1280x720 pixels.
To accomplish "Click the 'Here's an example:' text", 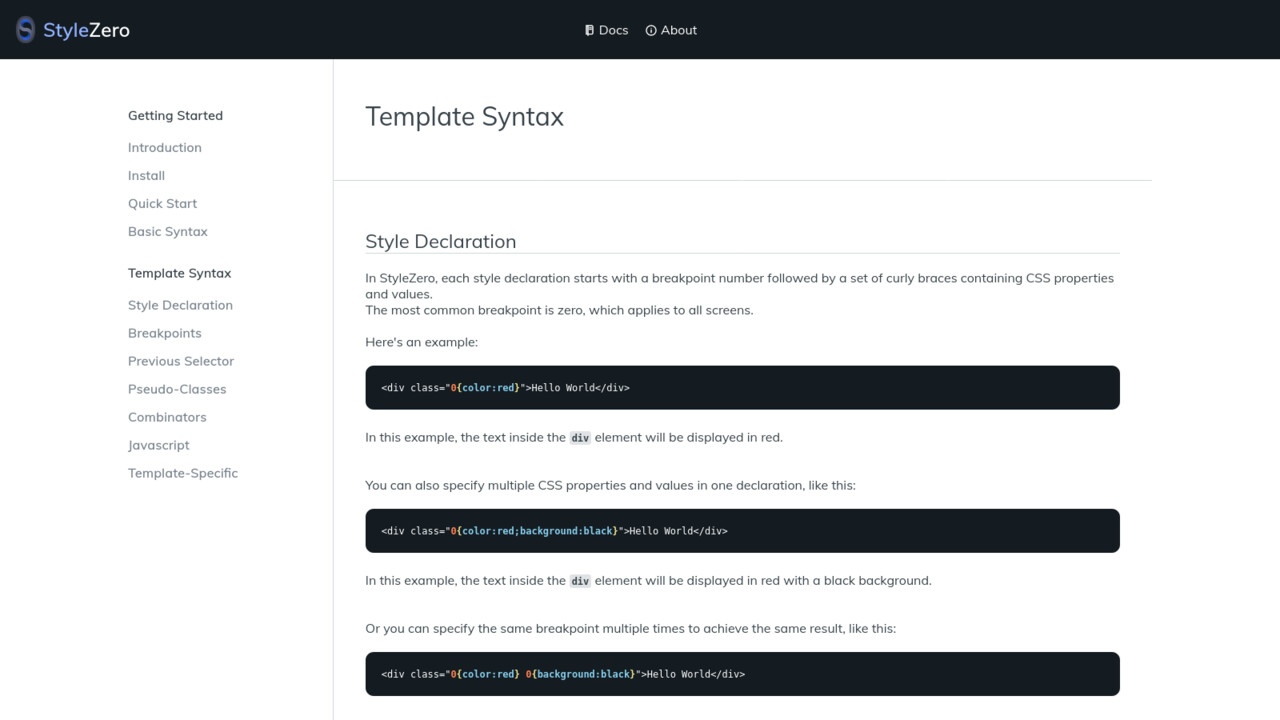I will point(422,342).
